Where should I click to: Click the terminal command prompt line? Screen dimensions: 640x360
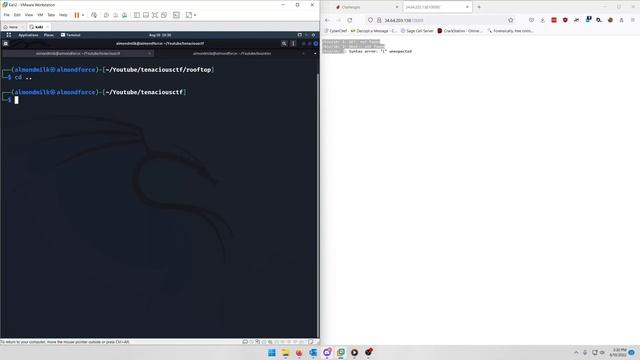coord(16,100)
